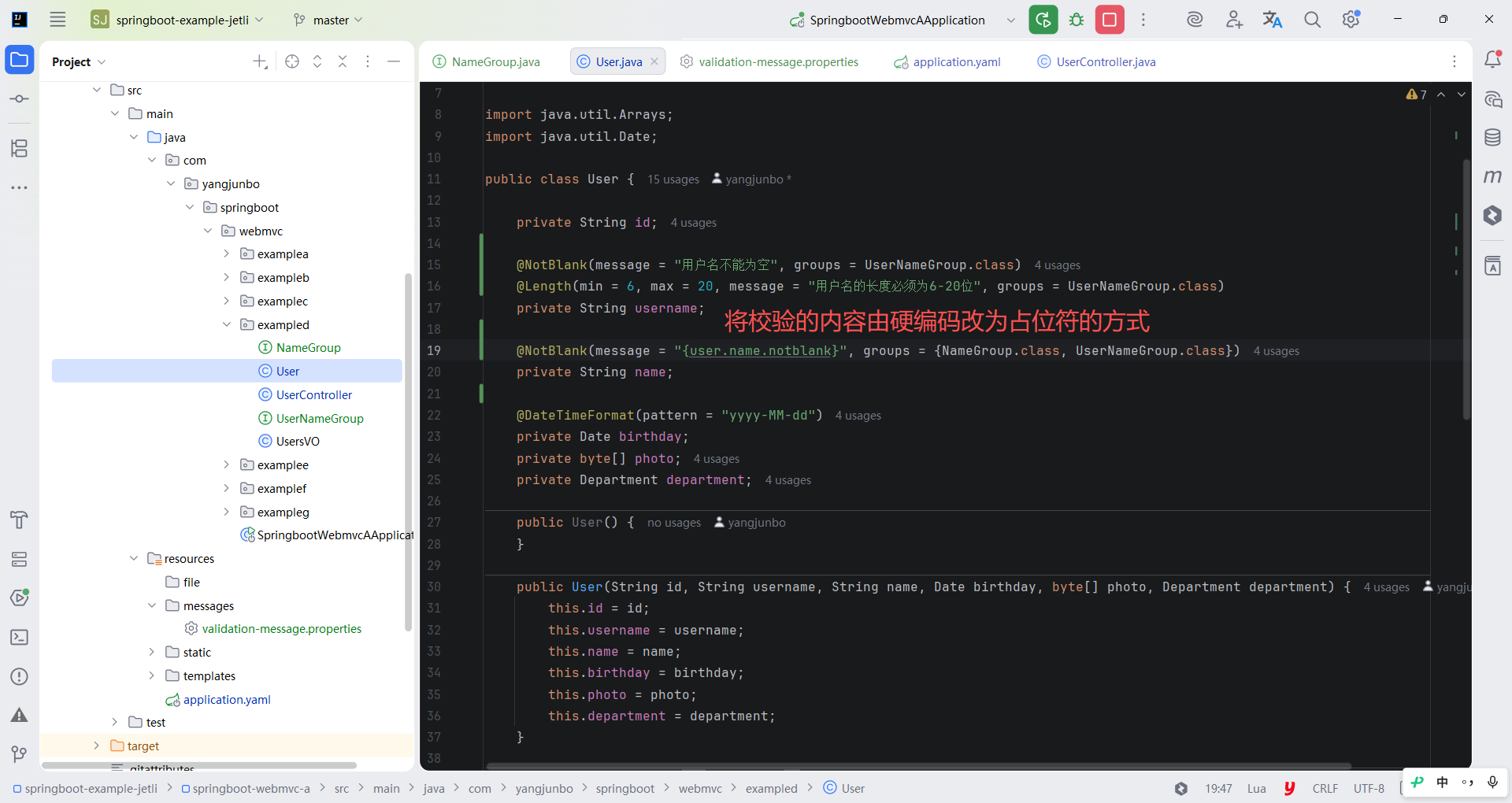
Task: Open the Problems tool window
Action: point(20,676)
